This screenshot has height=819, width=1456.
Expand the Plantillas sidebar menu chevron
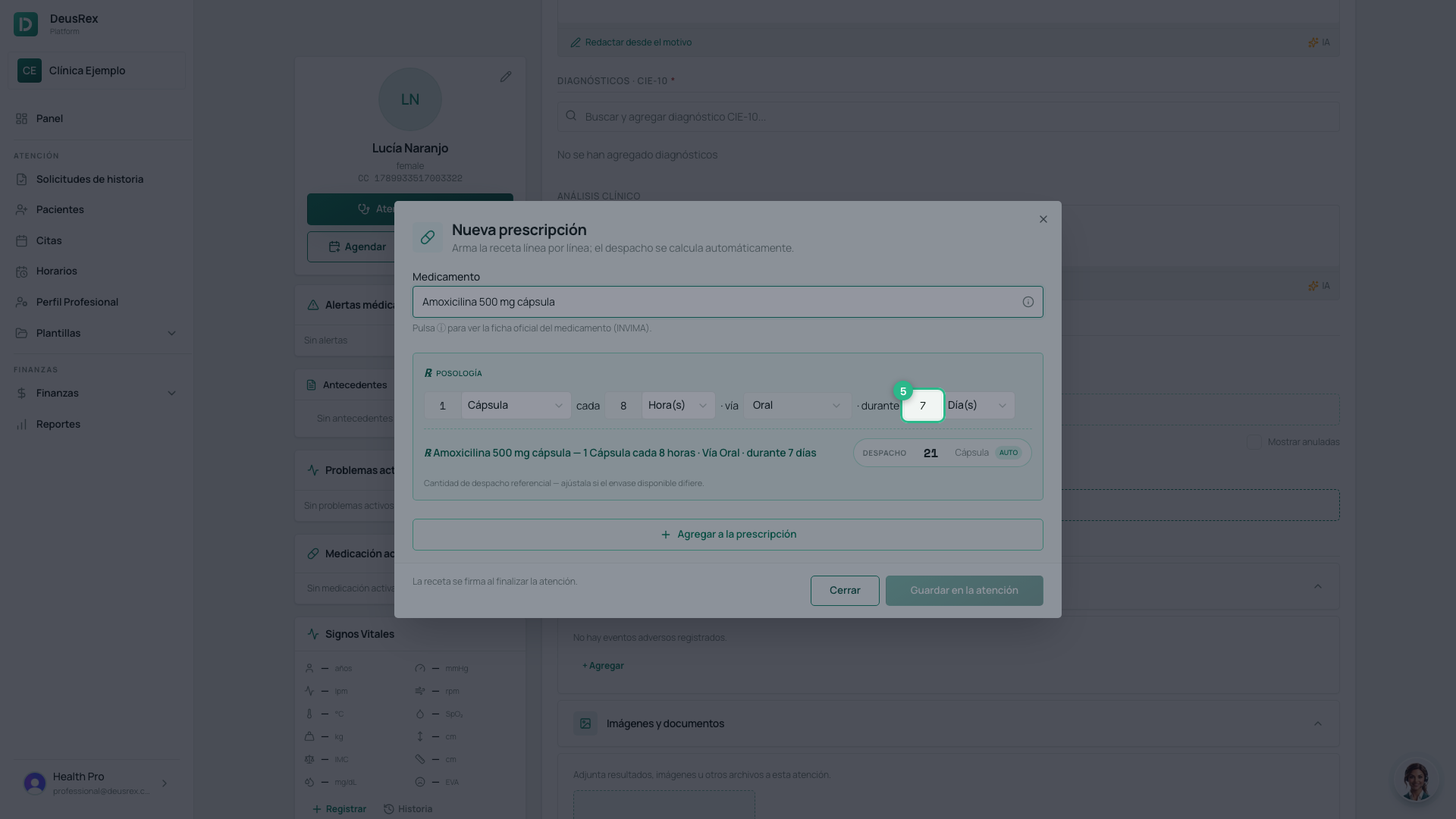click(x=171, y=333)
